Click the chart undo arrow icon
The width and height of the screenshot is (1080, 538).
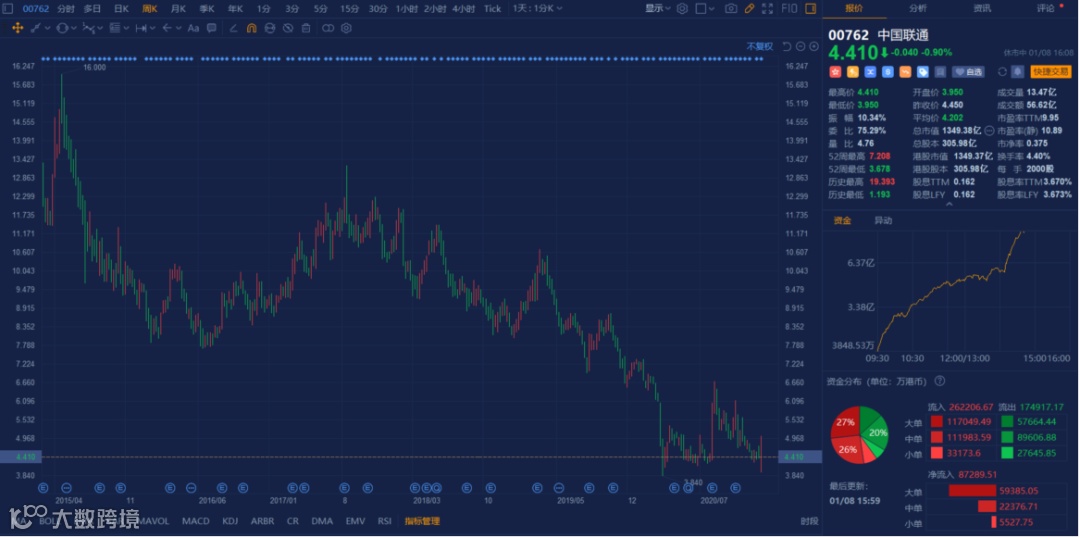(786, 46)
